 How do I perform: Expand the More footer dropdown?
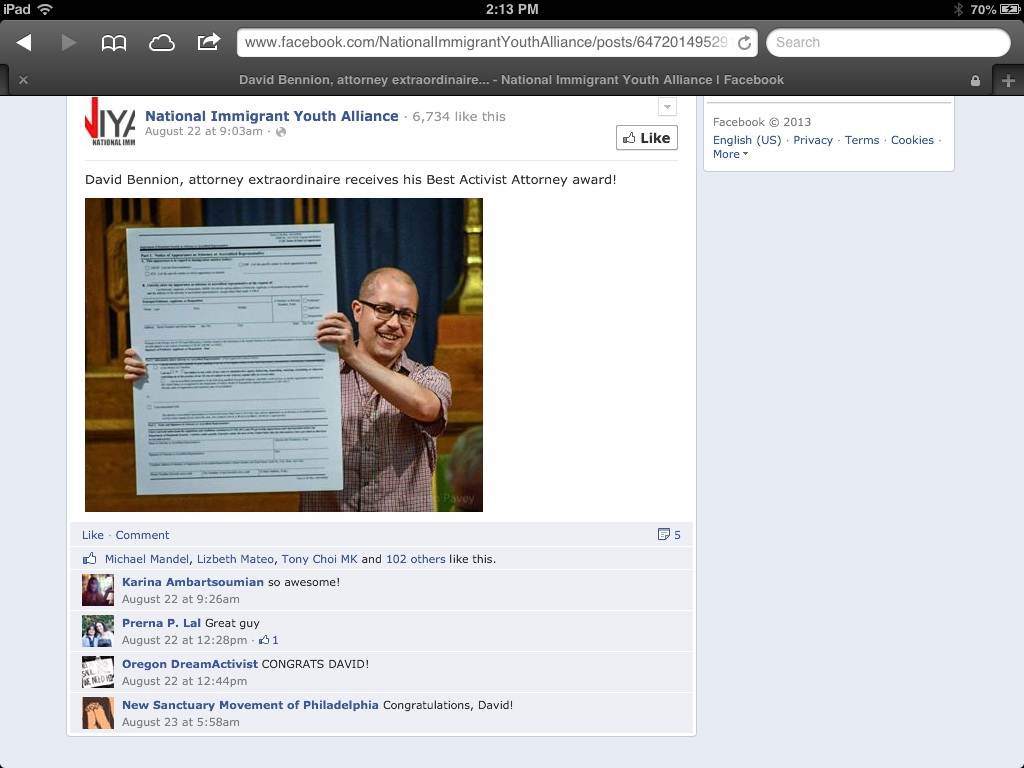click(730, 155)
